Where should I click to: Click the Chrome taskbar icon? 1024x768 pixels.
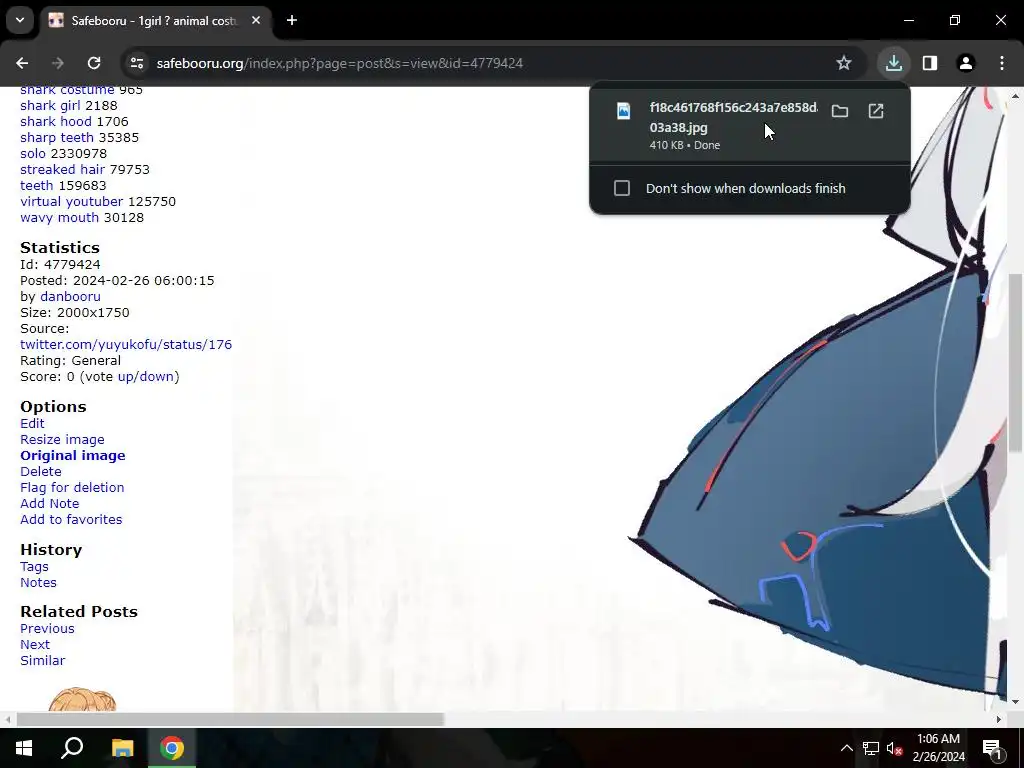172,748
